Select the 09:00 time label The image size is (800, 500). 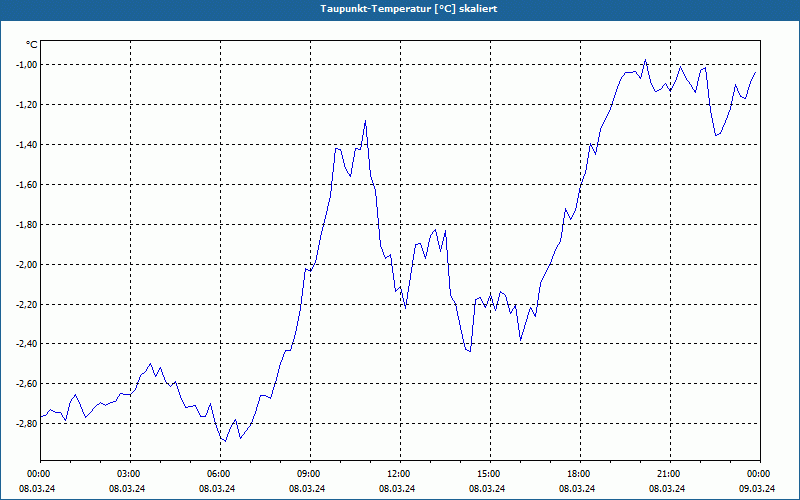309,474
